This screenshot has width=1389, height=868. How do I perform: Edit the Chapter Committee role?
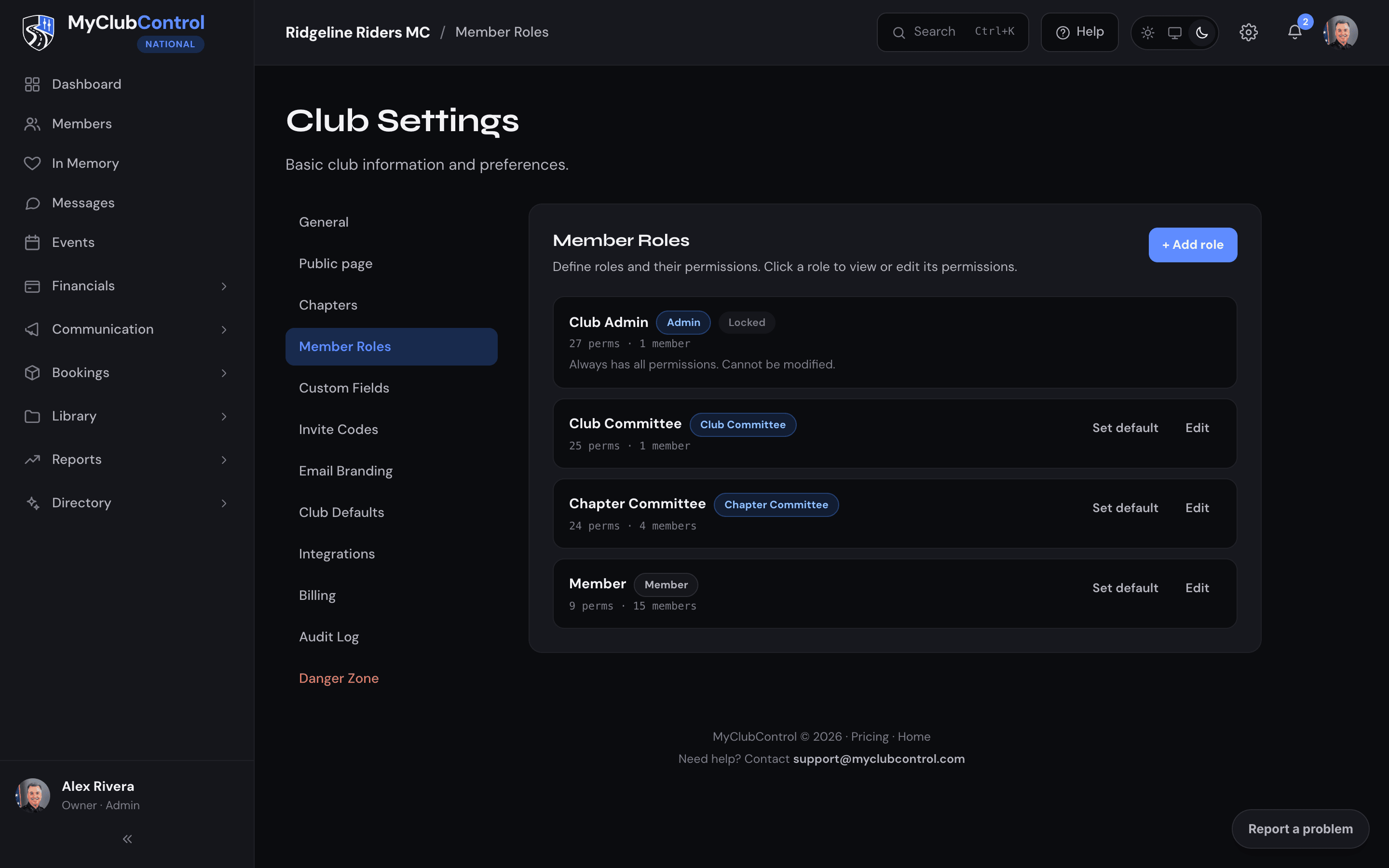tap(1198, 508)
